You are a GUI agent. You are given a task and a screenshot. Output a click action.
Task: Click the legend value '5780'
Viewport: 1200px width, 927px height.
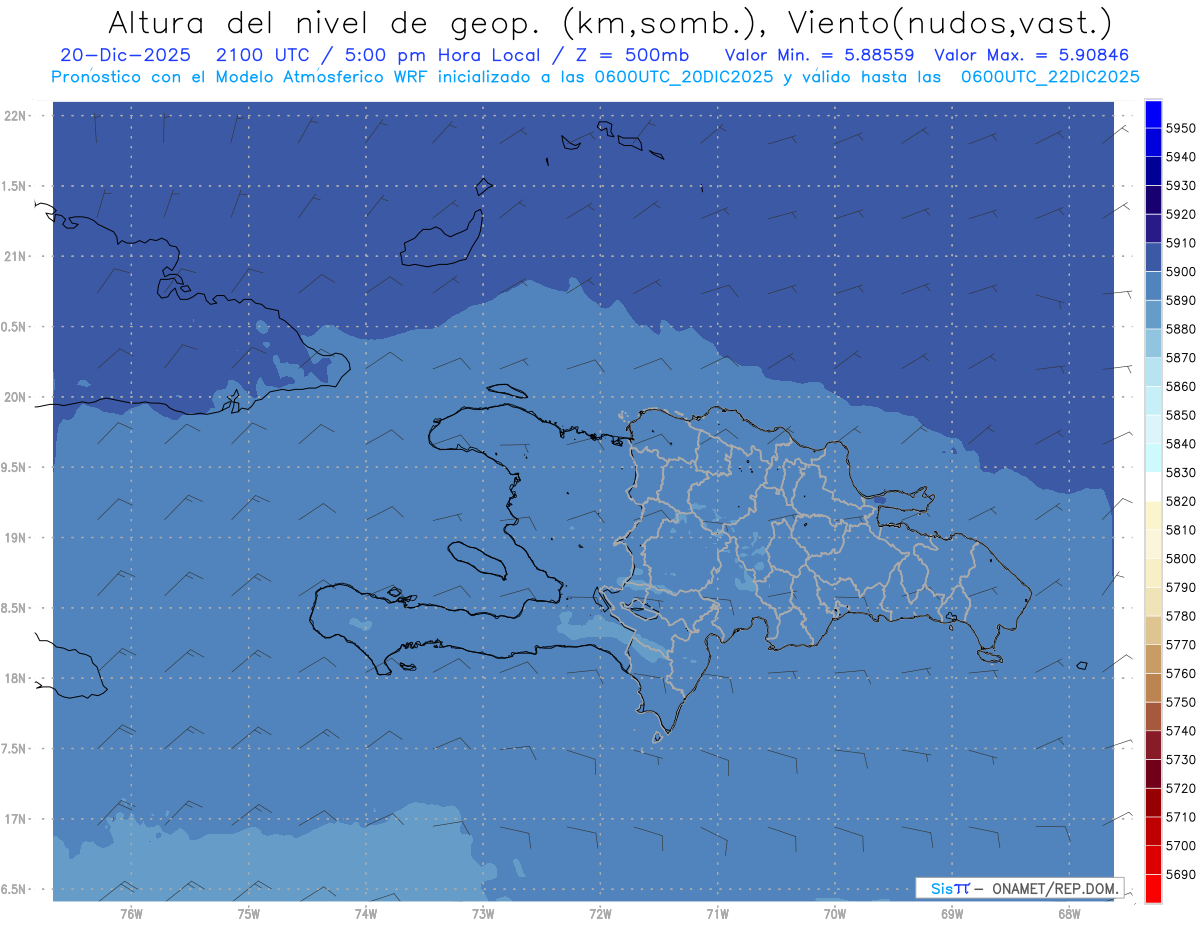(1181, 616)
